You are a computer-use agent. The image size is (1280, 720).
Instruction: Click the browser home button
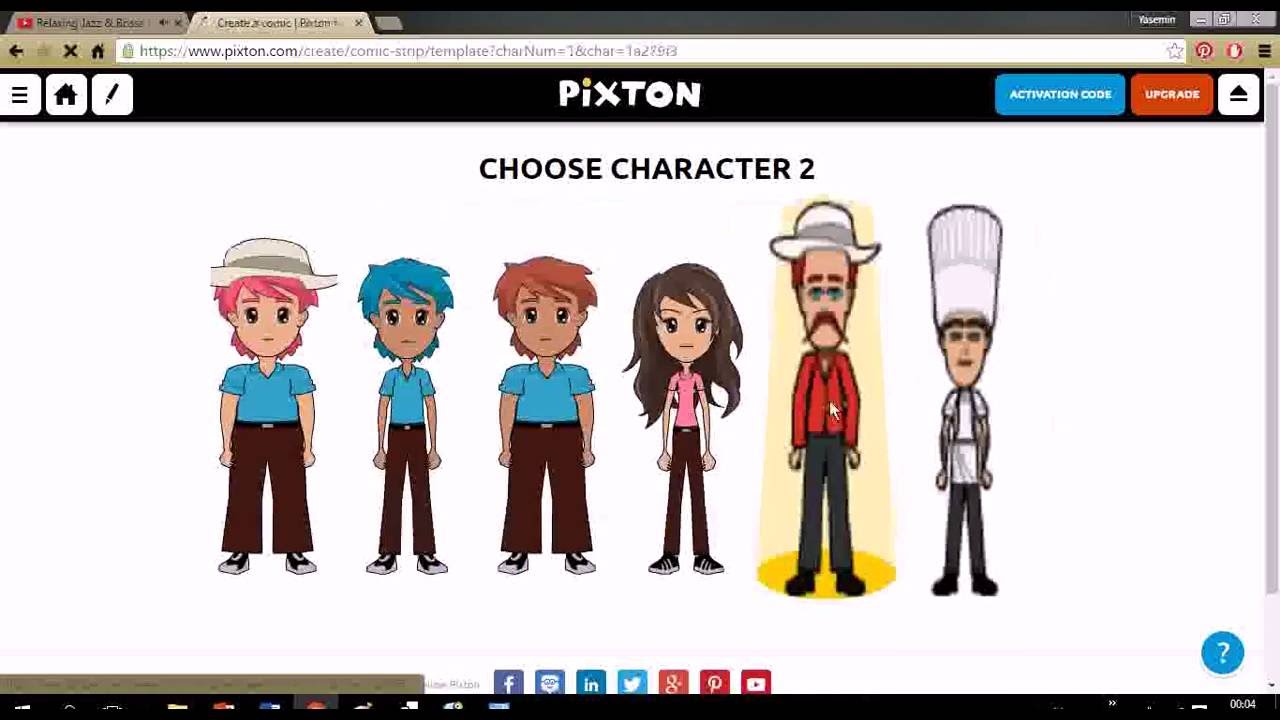tap(98, 51)
